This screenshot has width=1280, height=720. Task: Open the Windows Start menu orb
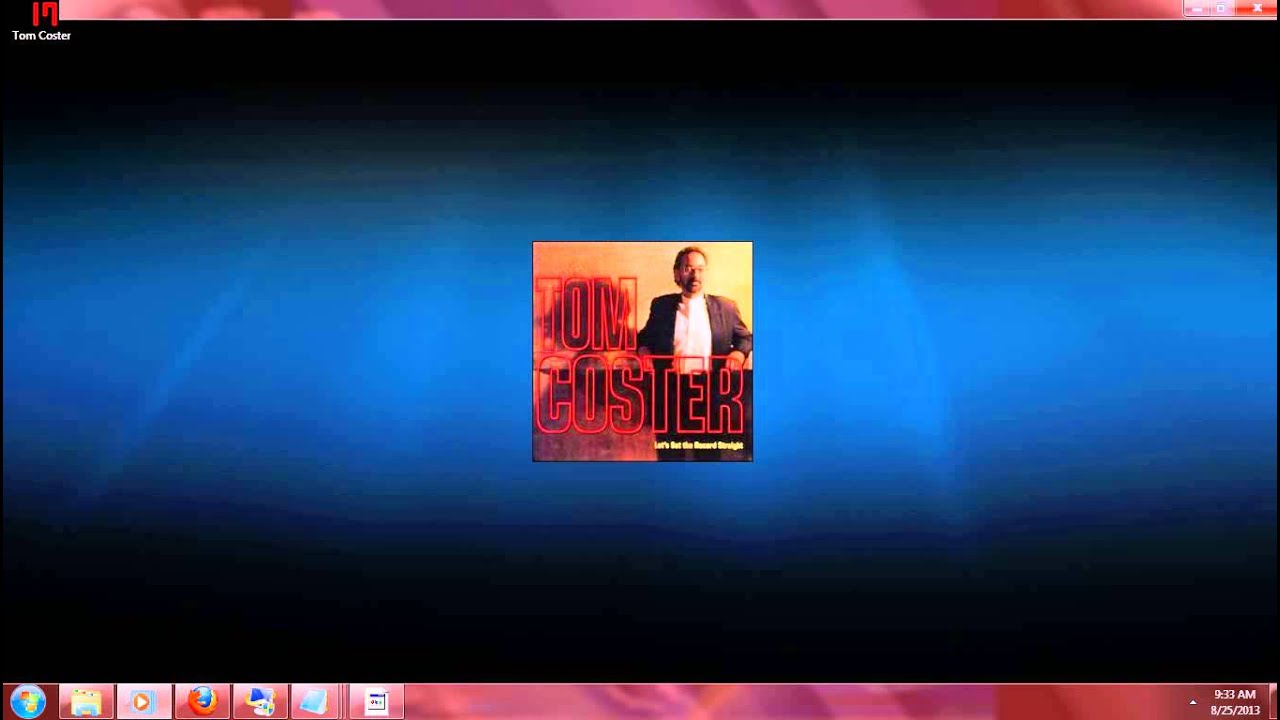(28, 702)
